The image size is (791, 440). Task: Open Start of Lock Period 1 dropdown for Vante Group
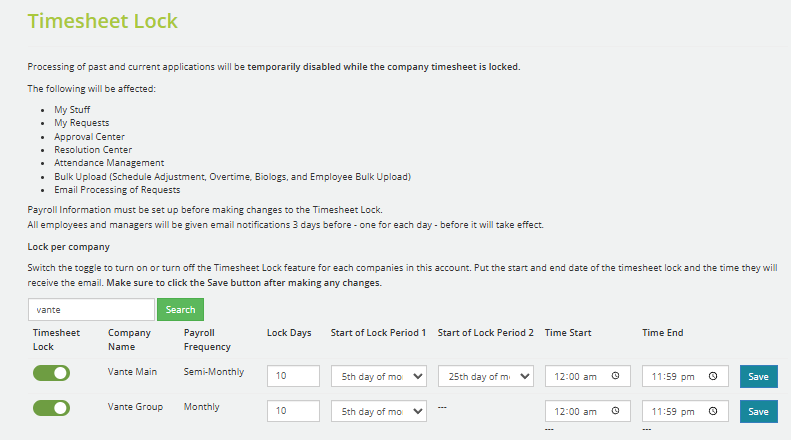(x=379, y=411)
